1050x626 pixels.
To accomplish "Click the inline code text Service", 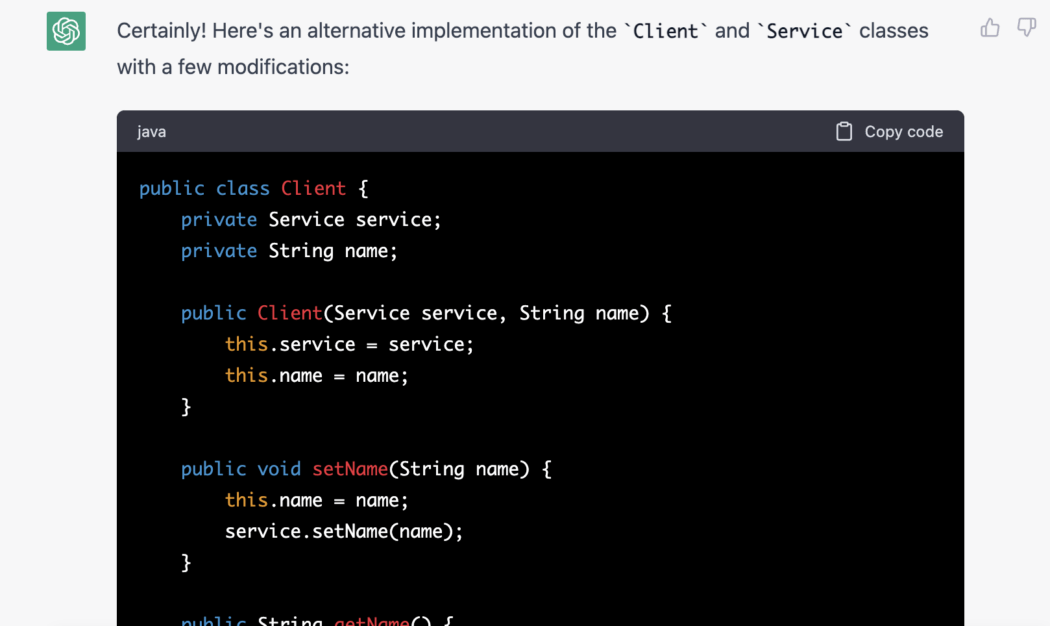I will point(806,30).
